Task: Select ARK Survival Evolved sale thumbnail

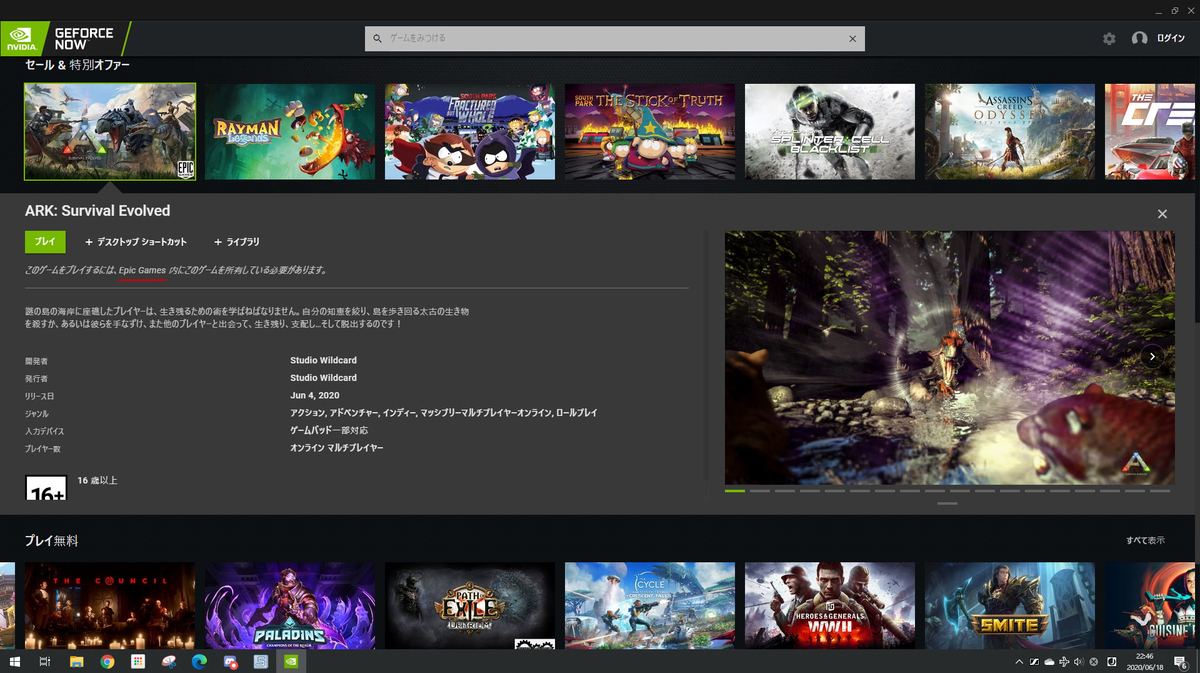Action: pyautogui.click(x=110, y=131)
